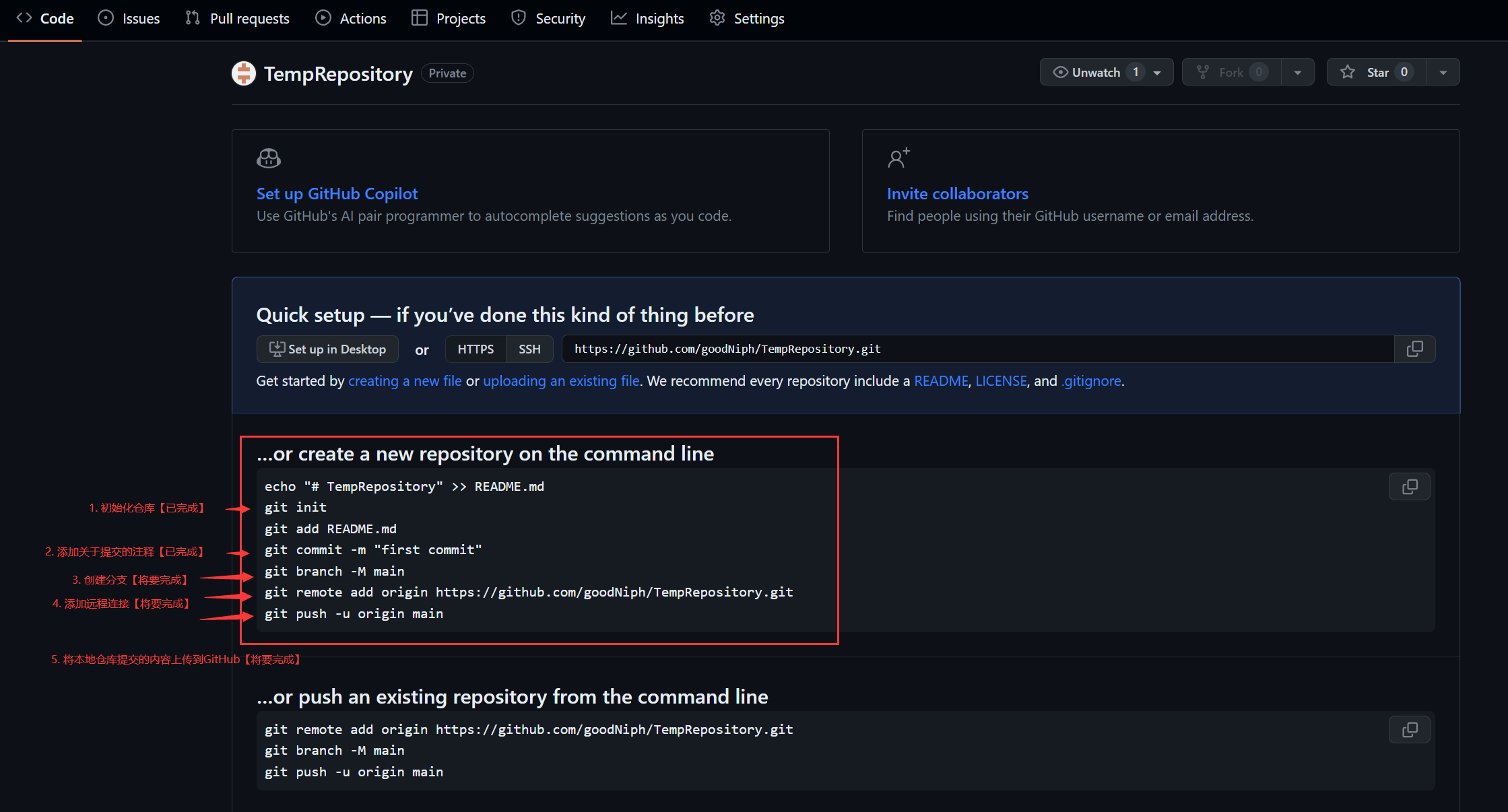1508x812 pixels.
Task: Select the HTTPS URL option
Action: pos(476,349)
